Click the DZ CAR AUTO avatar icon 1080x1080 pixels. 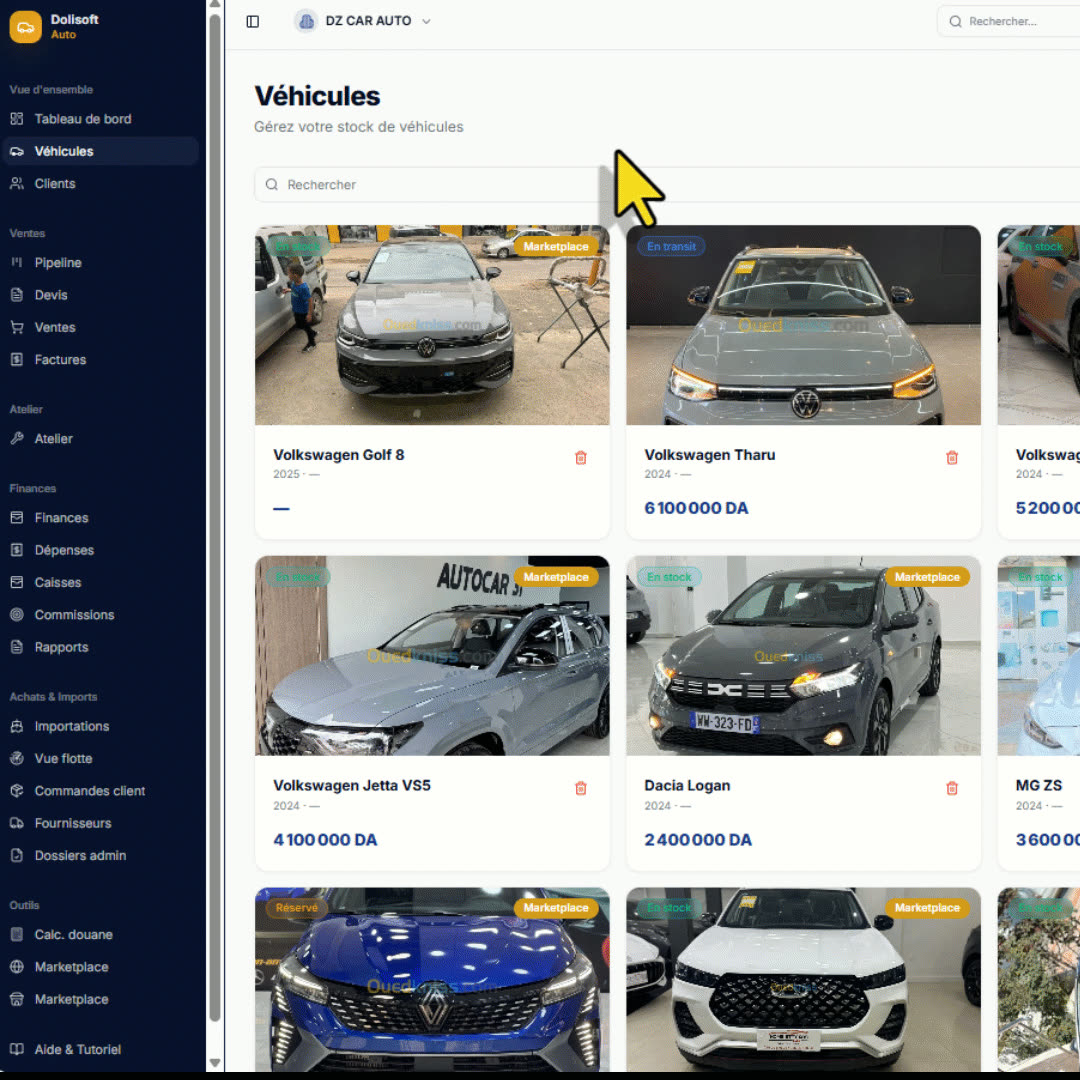point(306,21)
